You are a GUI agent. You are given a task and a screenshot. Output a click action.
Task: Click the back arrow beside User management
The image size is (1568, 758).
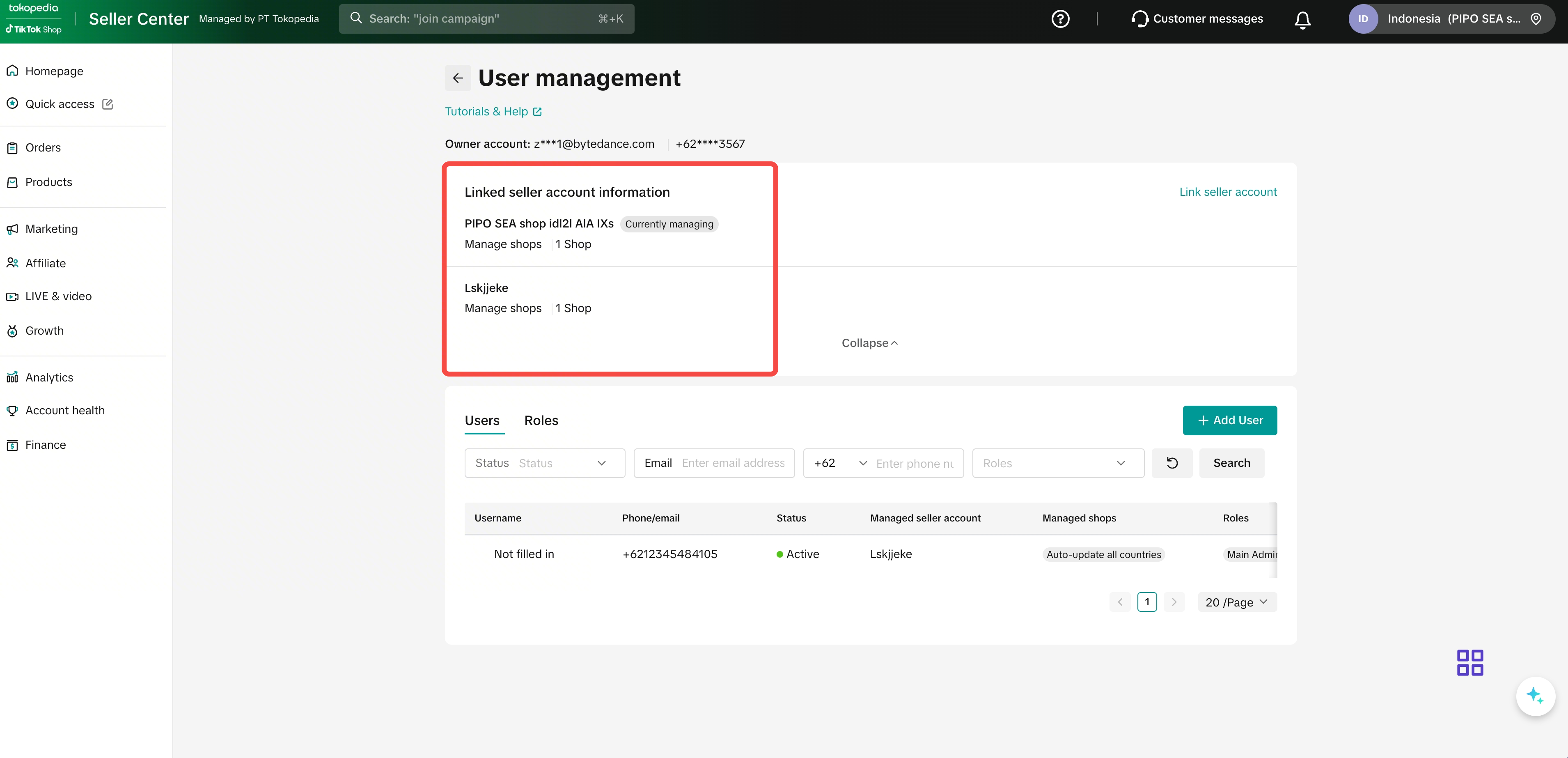pos(458,78)
